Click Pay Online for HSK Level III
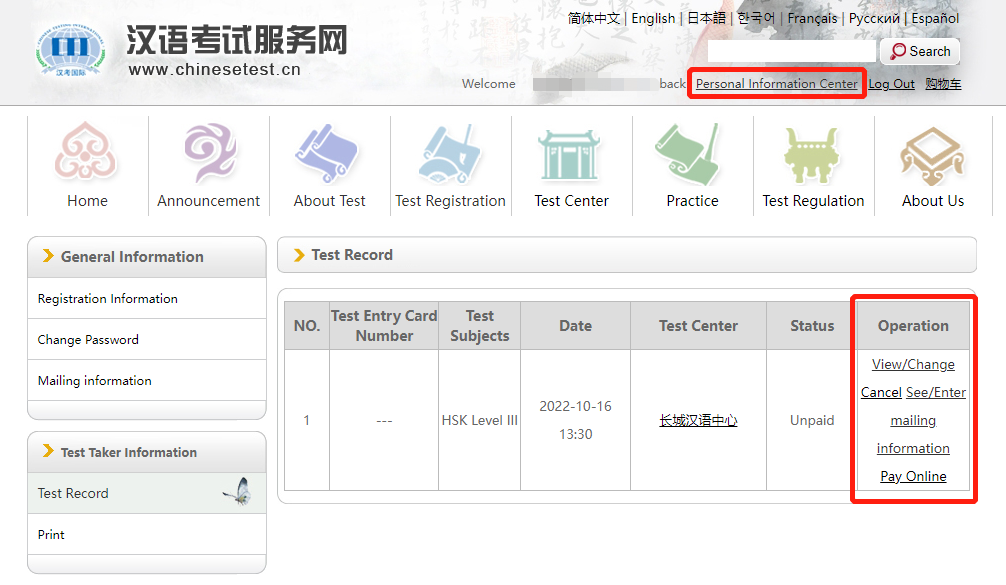 click(913, 477)
